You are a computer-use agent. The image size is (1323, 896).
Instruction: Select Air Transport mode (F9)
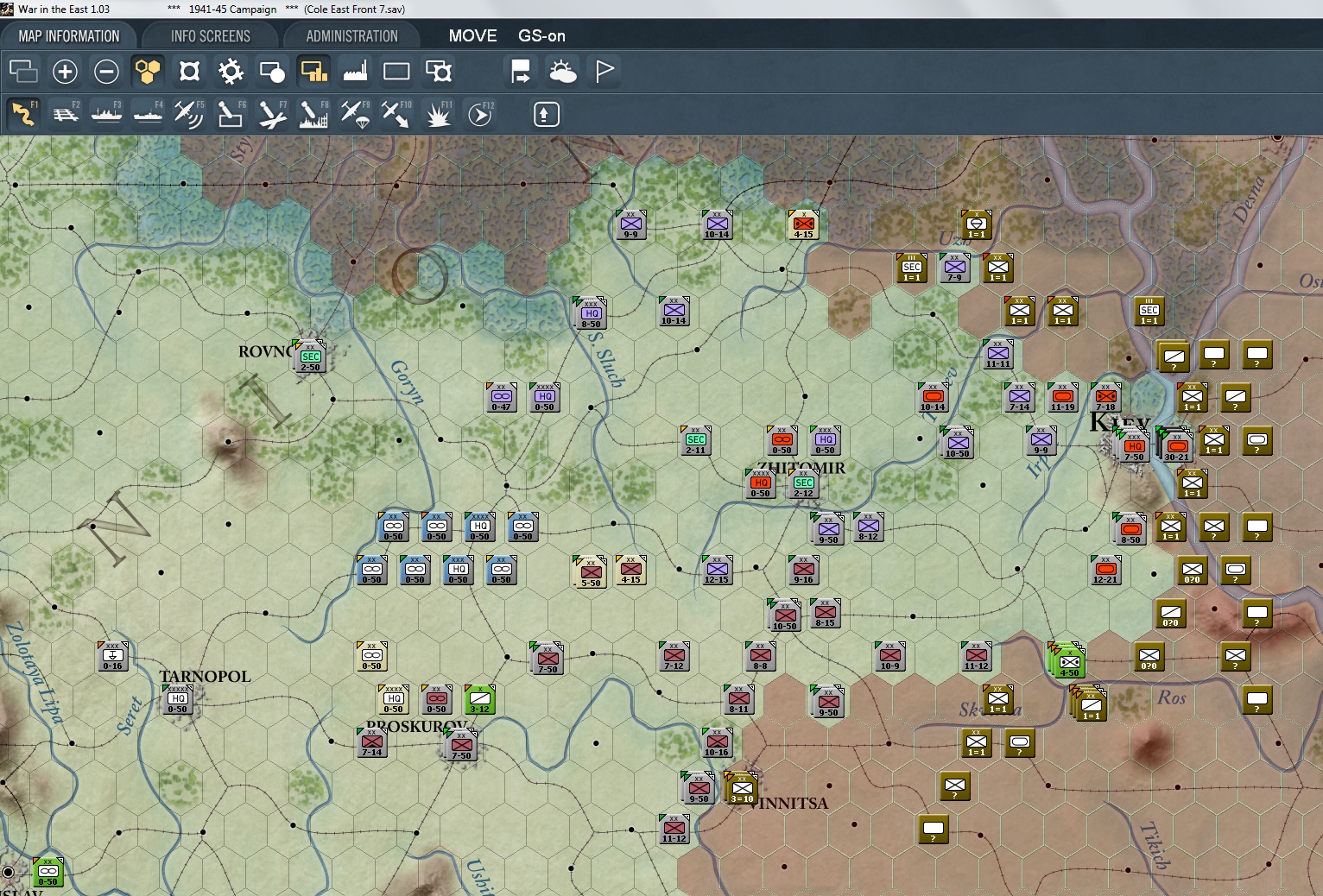(x=355, y=114)
